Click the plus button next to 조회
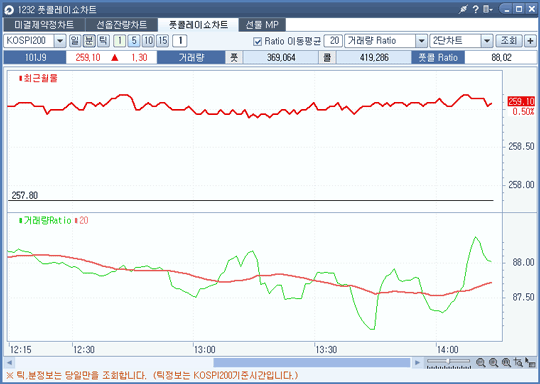 530,41
